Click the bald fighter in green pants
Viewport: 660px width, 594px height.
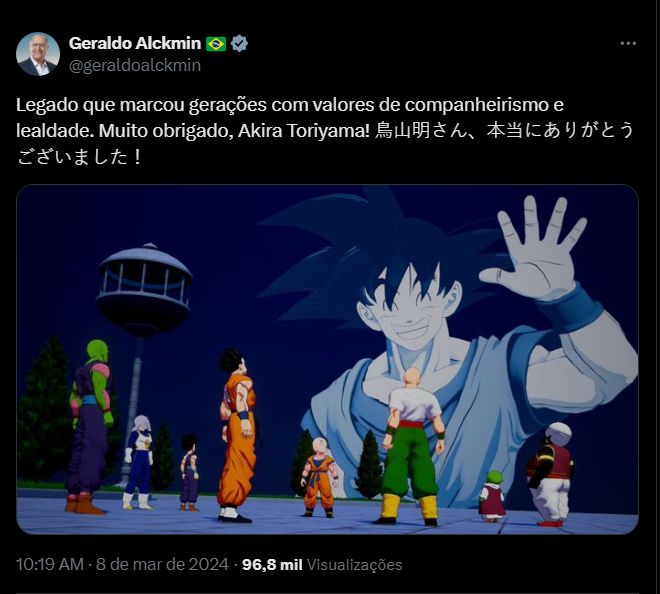coord(411,446)
